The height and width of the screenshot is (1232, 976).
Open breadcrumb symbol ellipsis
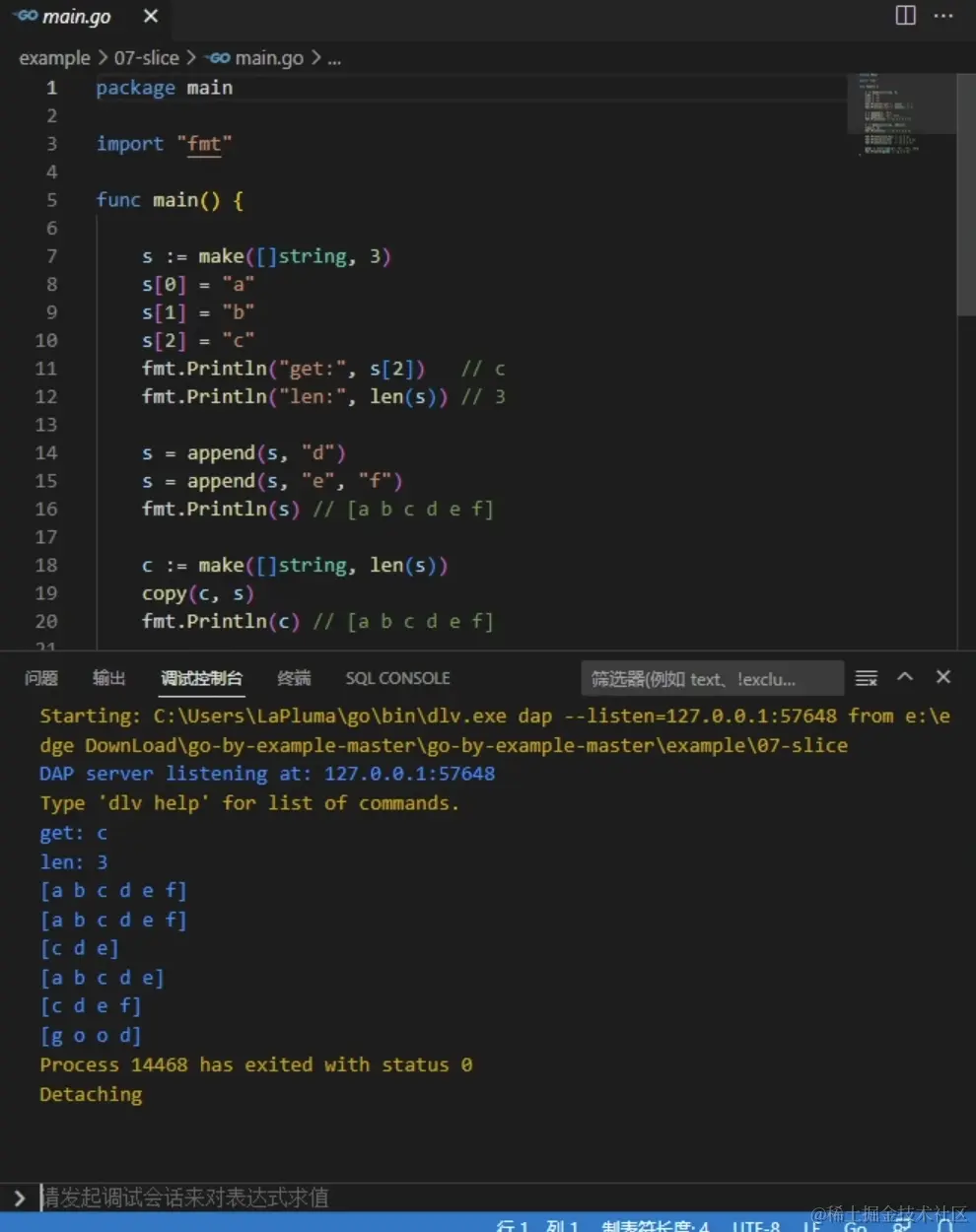(334, 58)
